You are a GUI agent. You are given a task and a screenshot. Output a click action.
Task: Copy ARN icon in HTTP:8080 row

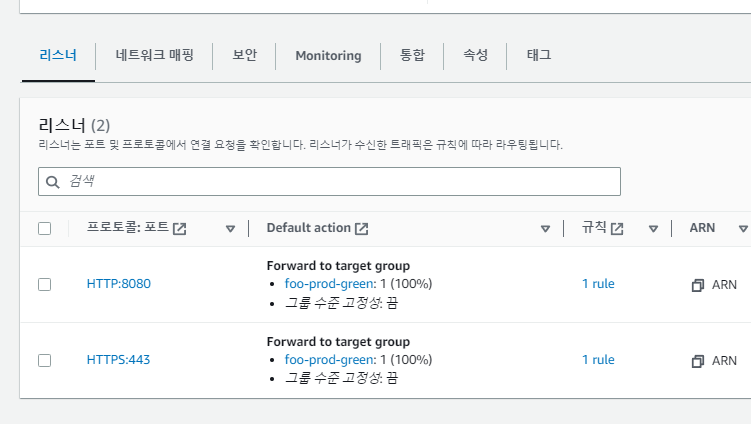point(698,285)
